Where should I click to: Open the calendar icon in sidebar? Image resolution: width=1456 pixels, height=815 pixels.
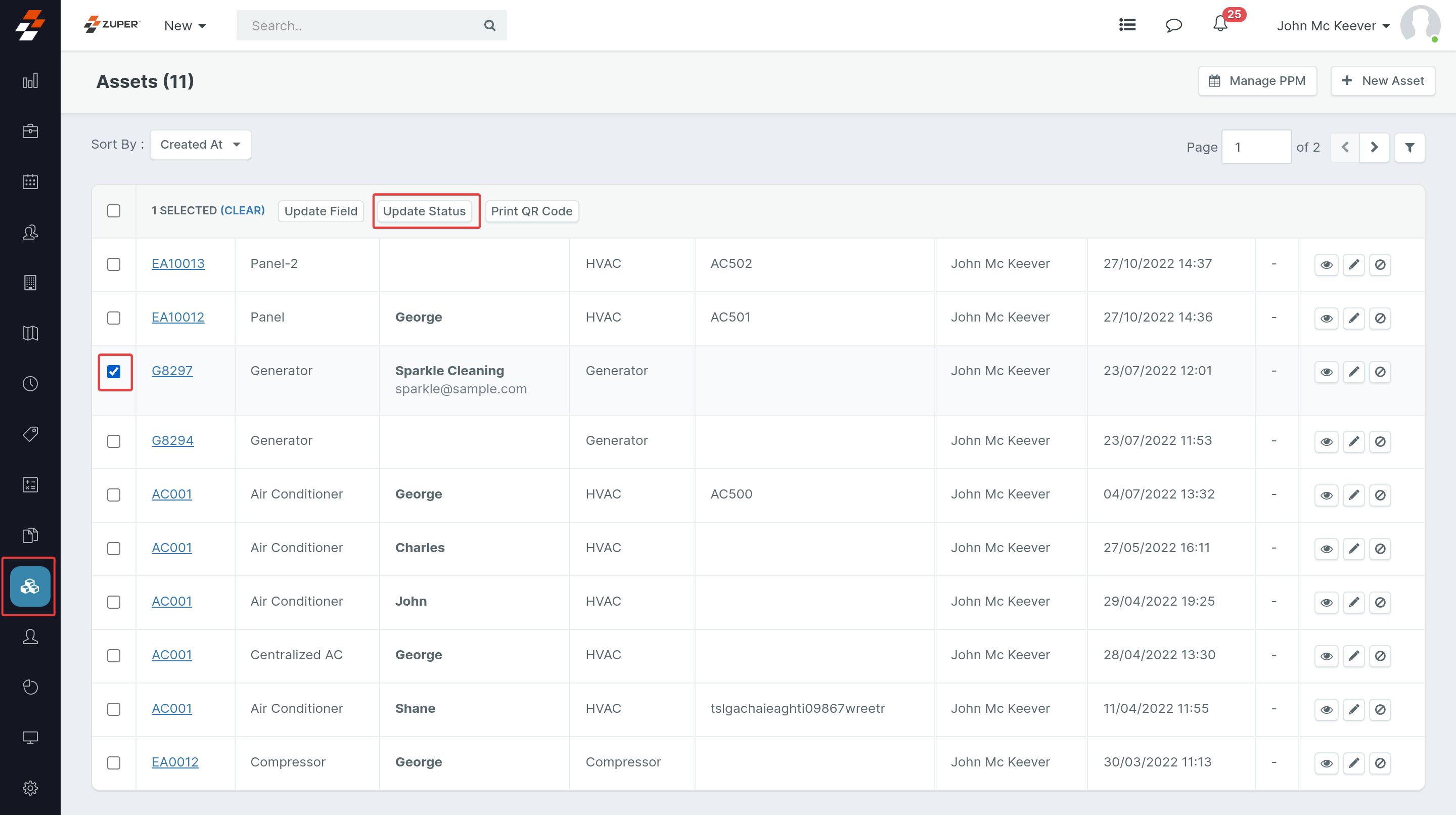pyautogui.click(x=30, y=182)
